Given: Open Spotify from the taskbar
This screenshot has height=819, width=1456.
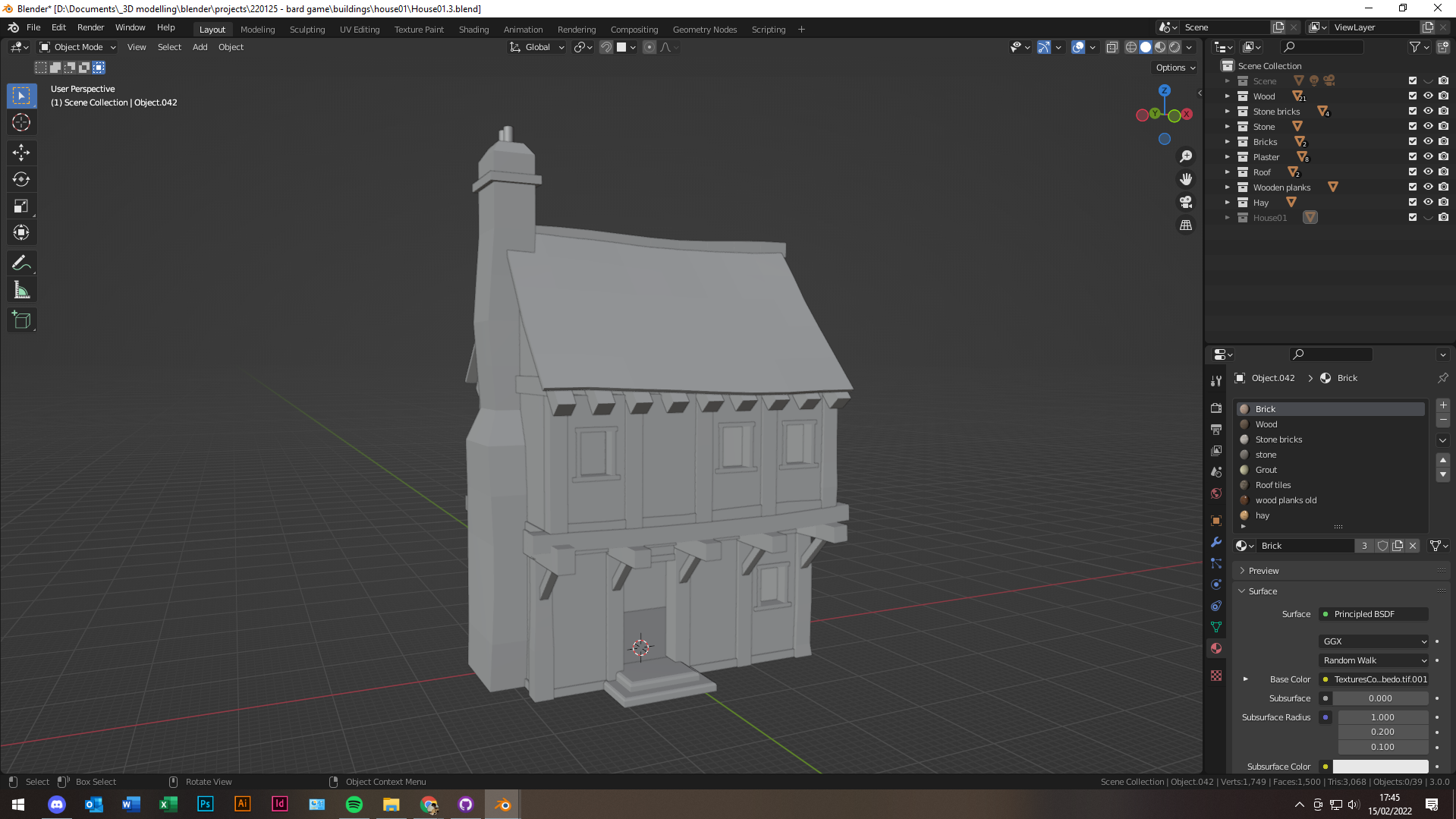Looking at the screenshot, I should 354,805.
